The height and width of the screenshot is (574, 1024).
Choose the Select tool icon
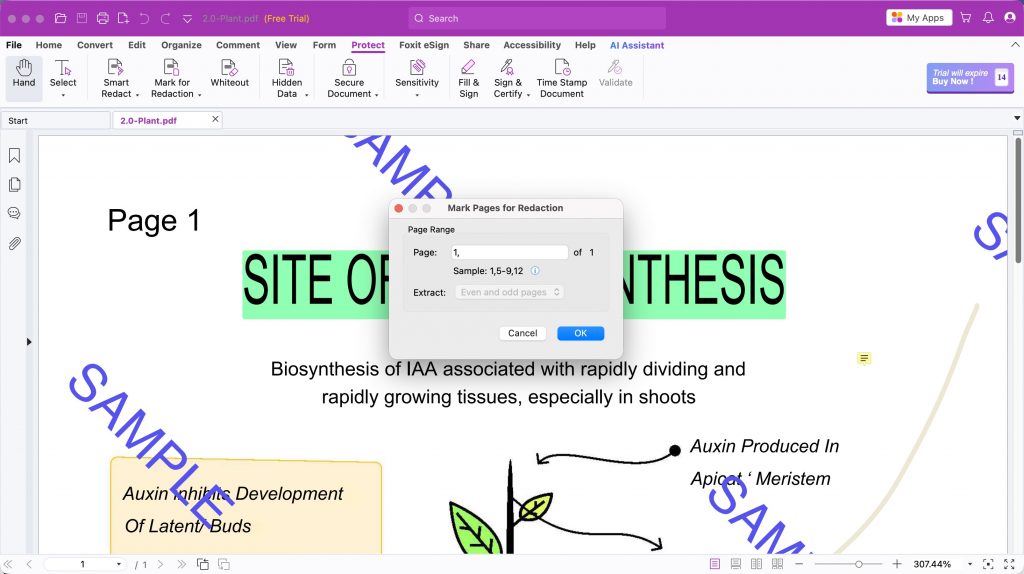pos(63,68)
